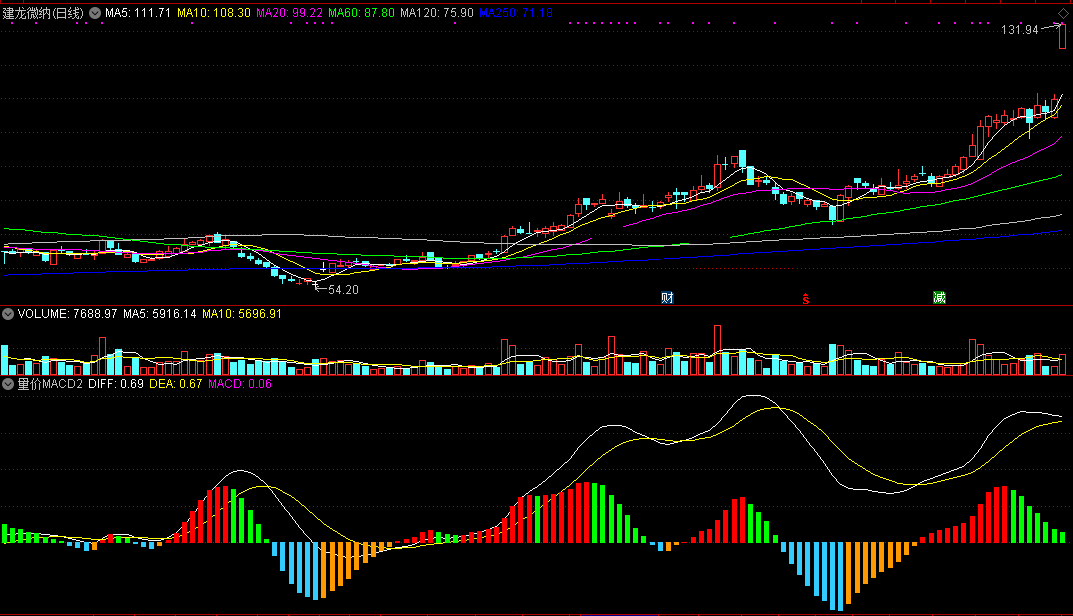Open the 财 financial report marker
1073x616 pixels.
tap(667, 298)
